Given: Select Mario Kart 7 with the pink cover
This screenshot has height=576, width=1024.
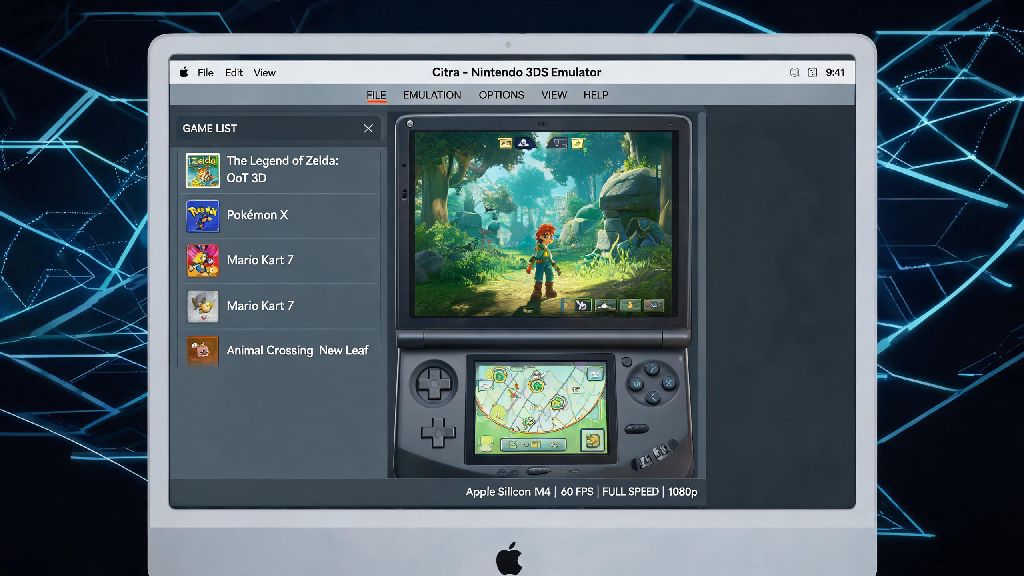Looking at the screenshot, I should pyautogui.click(x=279, y=261).
